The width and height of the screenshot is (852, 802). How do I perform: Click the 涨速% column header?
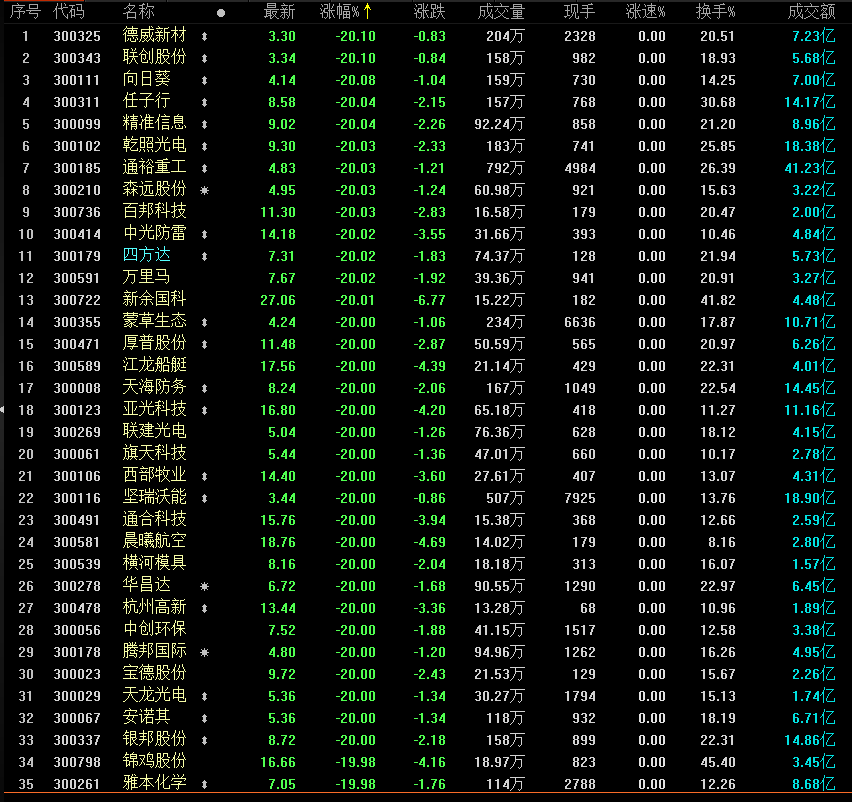tap(645, 12)
